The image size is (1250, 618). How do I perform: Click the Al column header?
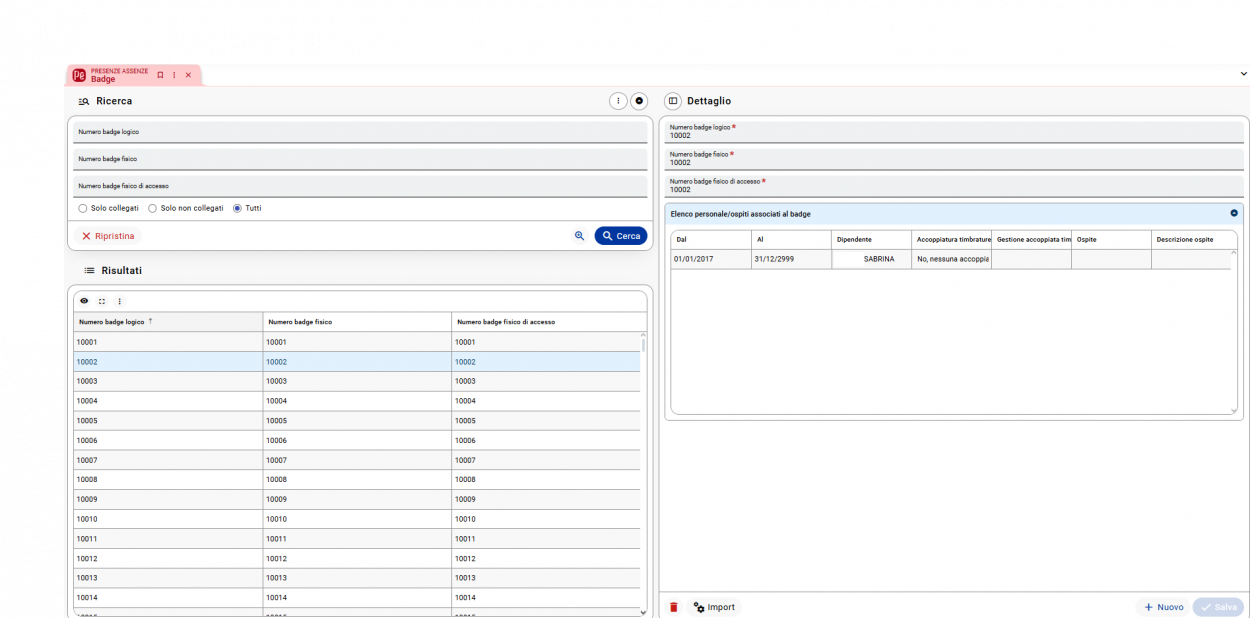tap(791, 240)
